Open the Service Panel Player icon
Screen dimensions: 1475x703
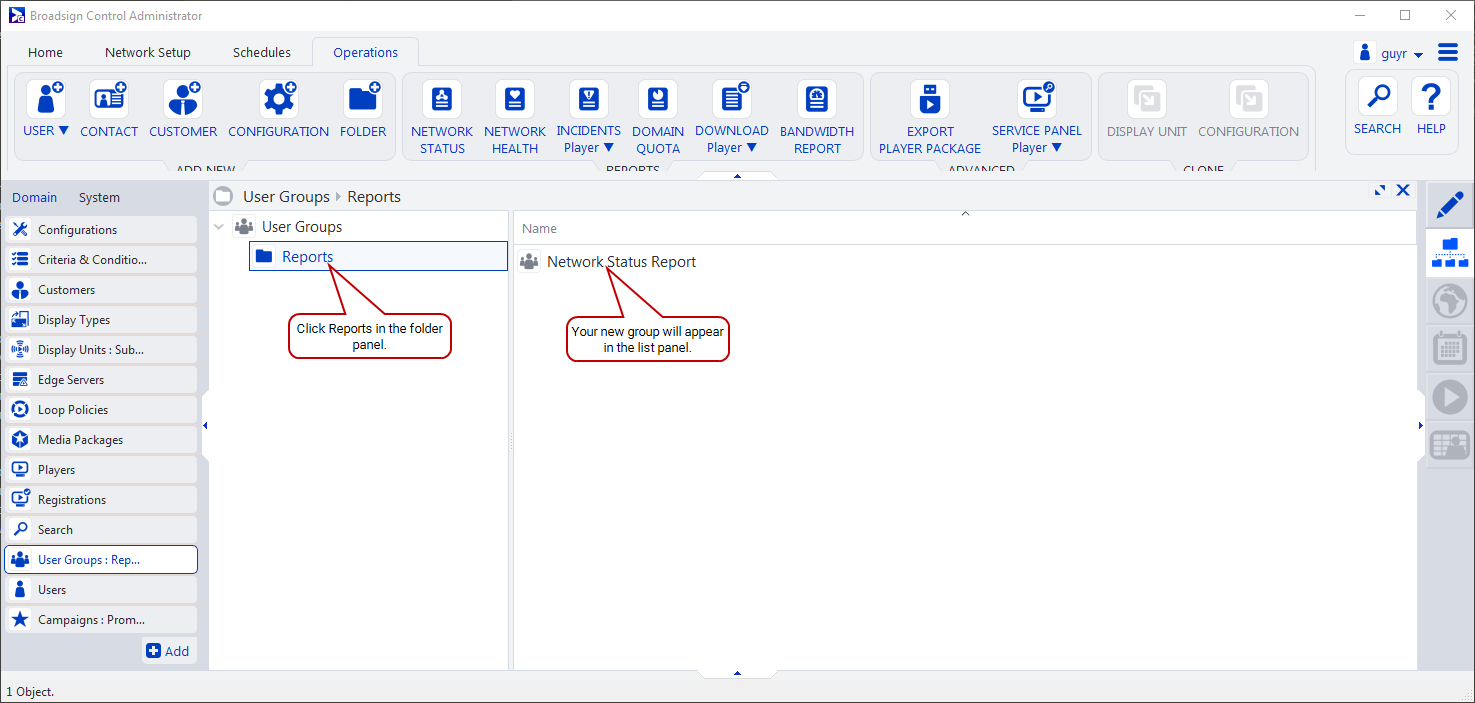[x=1037, y=100]
